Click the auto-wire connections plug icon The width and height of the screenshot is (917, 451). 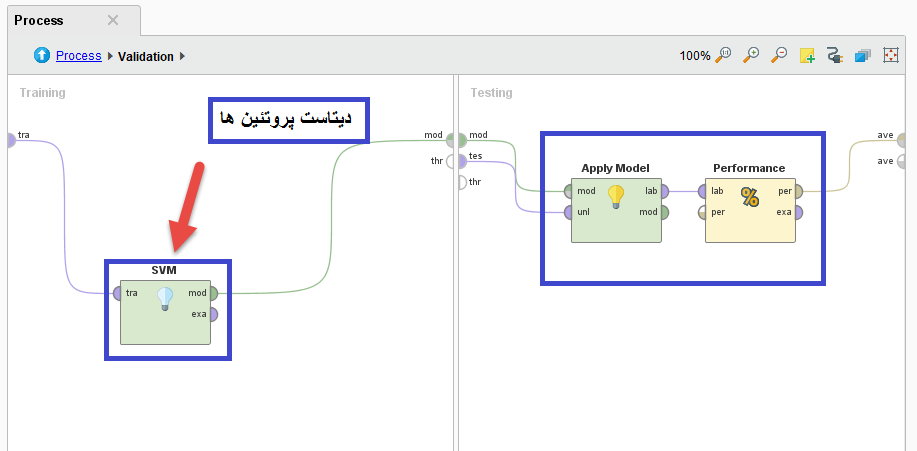(834, 56)
